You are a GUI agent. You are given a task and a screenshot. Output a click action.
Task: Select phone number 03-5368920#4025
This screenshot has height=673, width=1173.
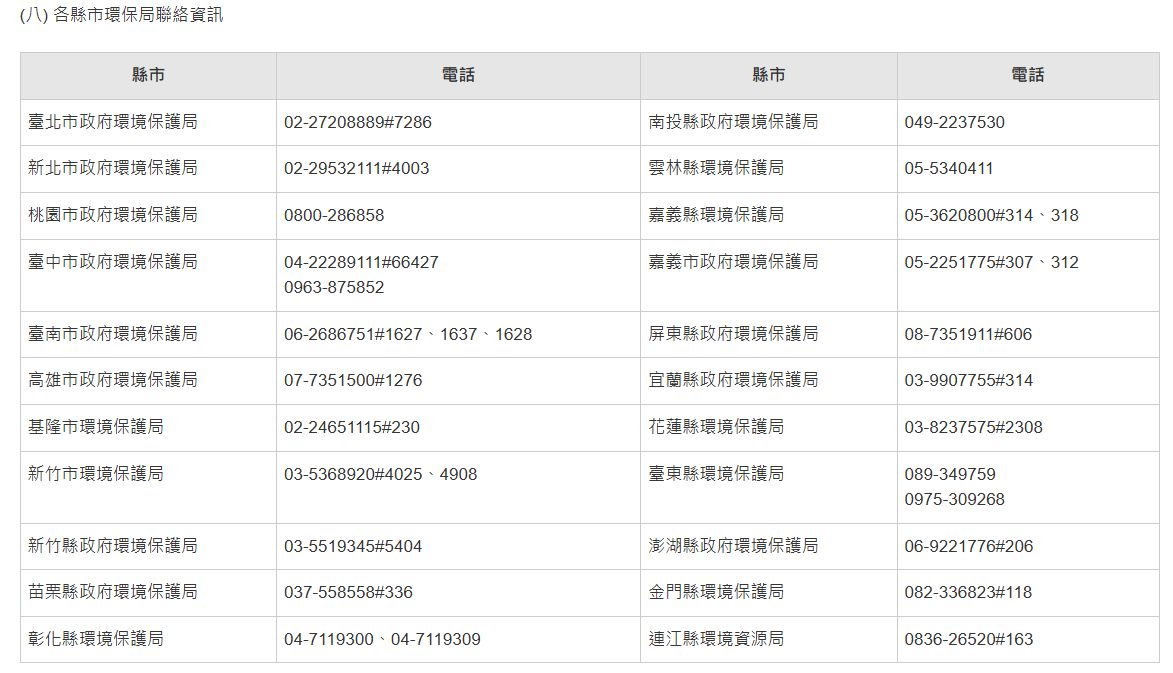(x=353, y=475)
